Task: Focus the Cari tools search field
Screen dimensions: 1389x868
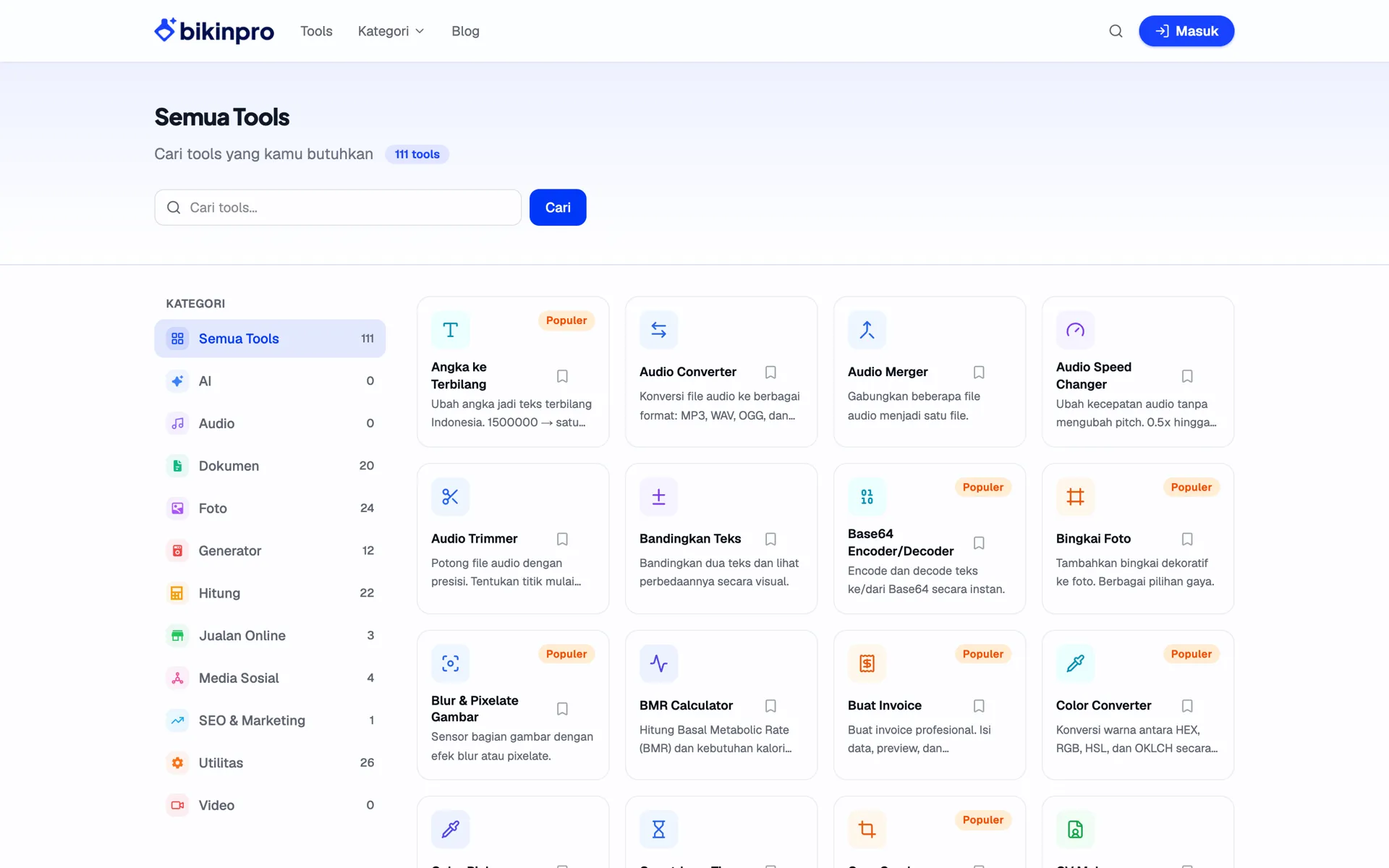Action: (338, 208)
